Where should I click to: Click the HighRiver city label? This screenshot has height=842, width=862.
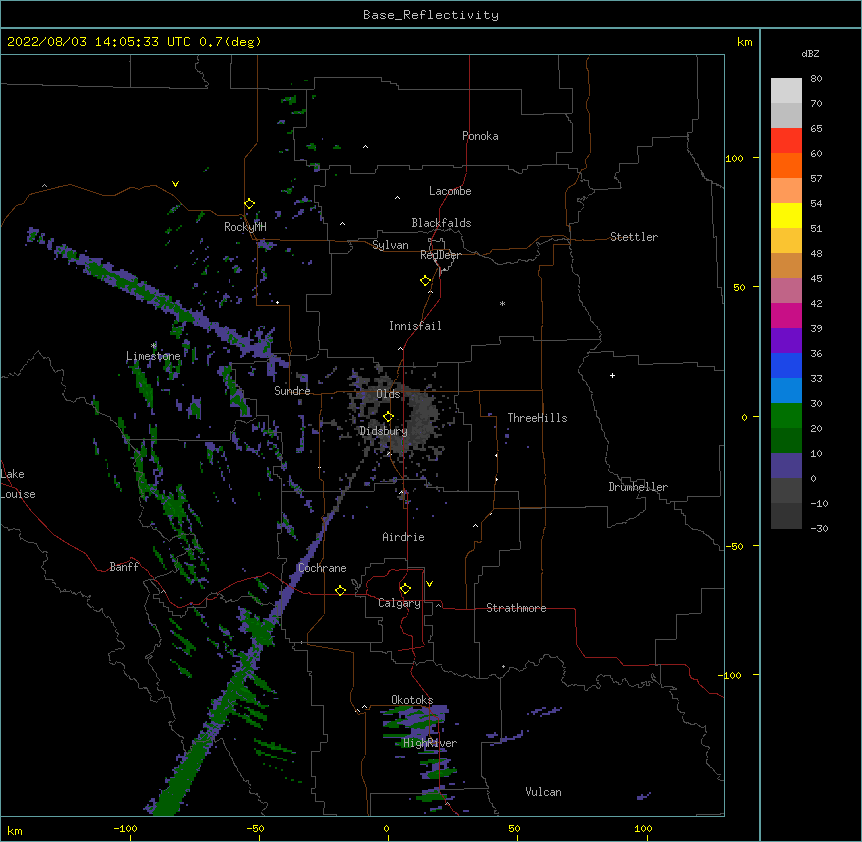click(x=430, y=743)
